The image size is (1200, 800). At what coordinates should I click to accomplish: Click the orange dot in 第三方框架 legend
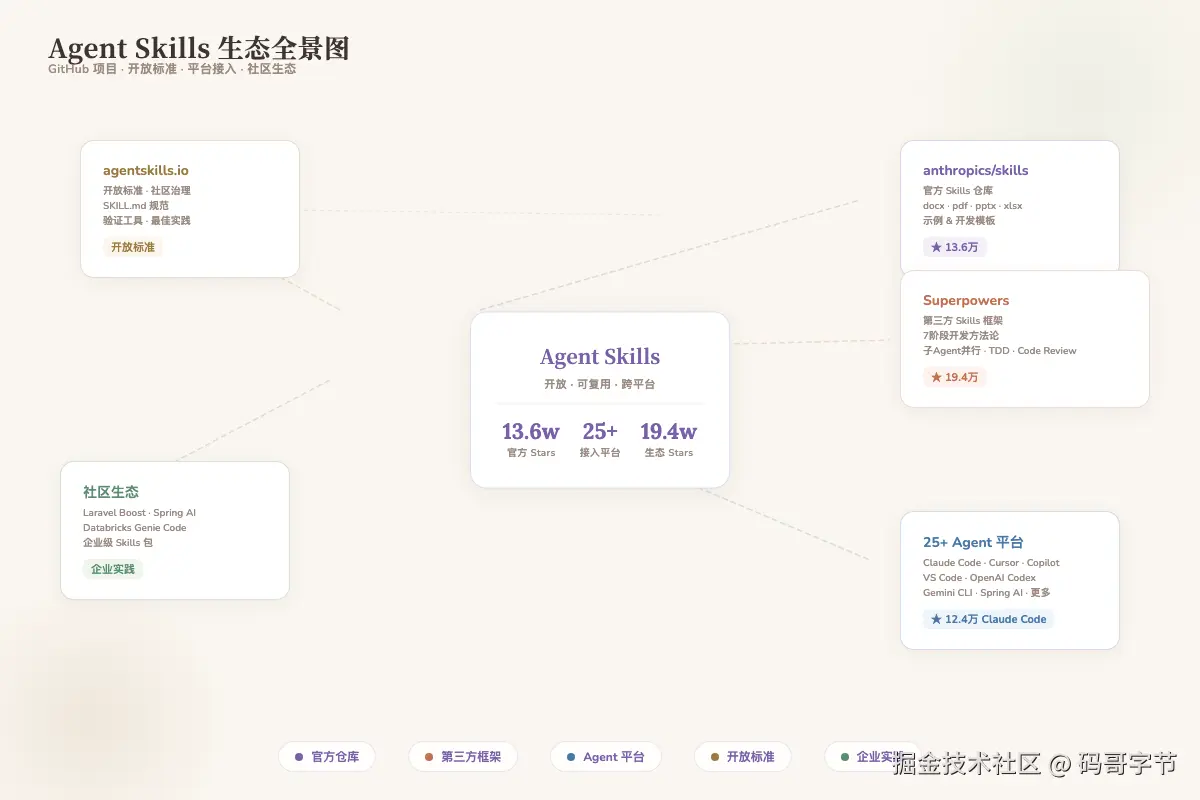[429, 757]
